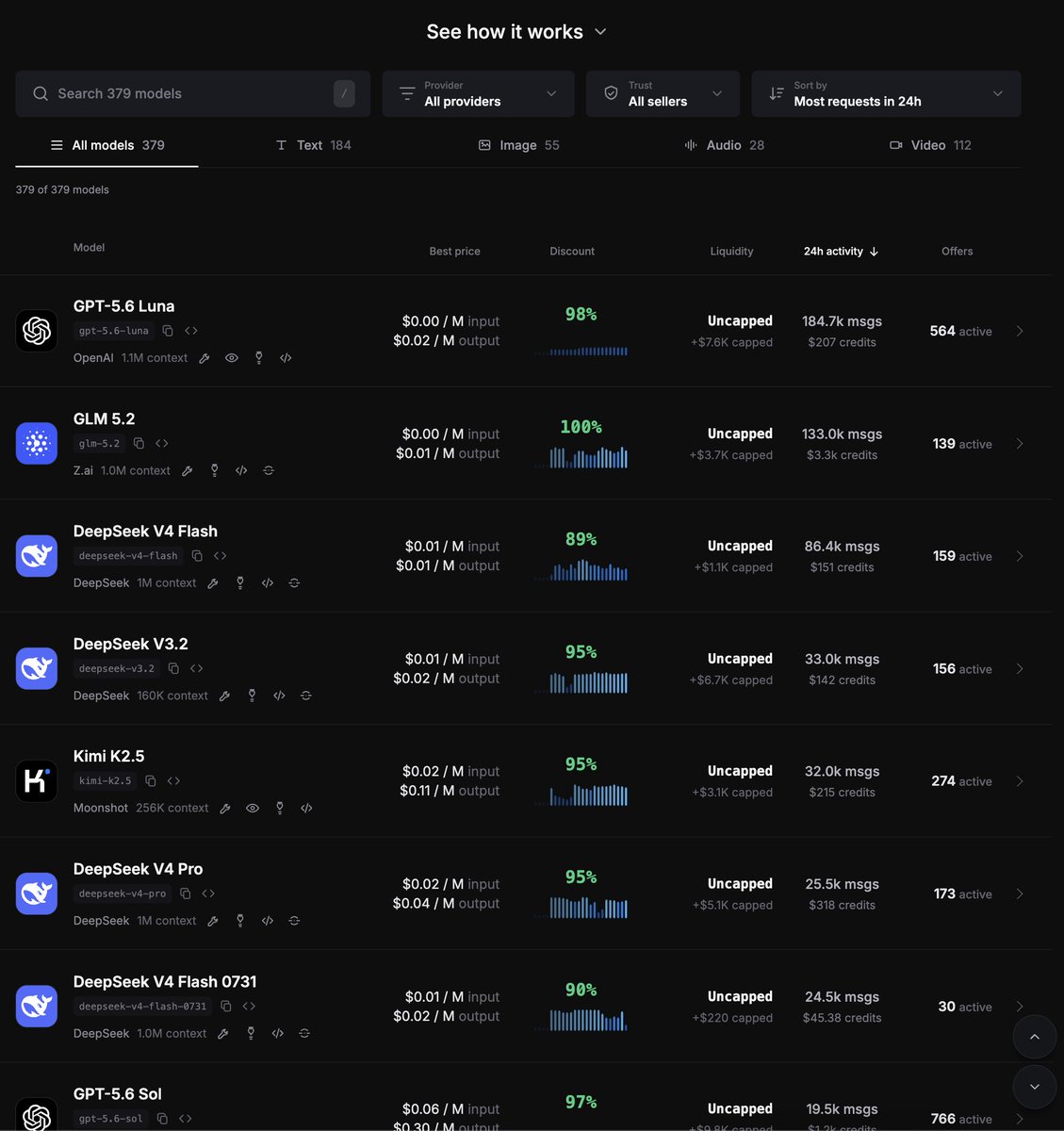Copy the gpt-5.6-luna model ID
1064x1131 pixels.
[x=168, y=331]
